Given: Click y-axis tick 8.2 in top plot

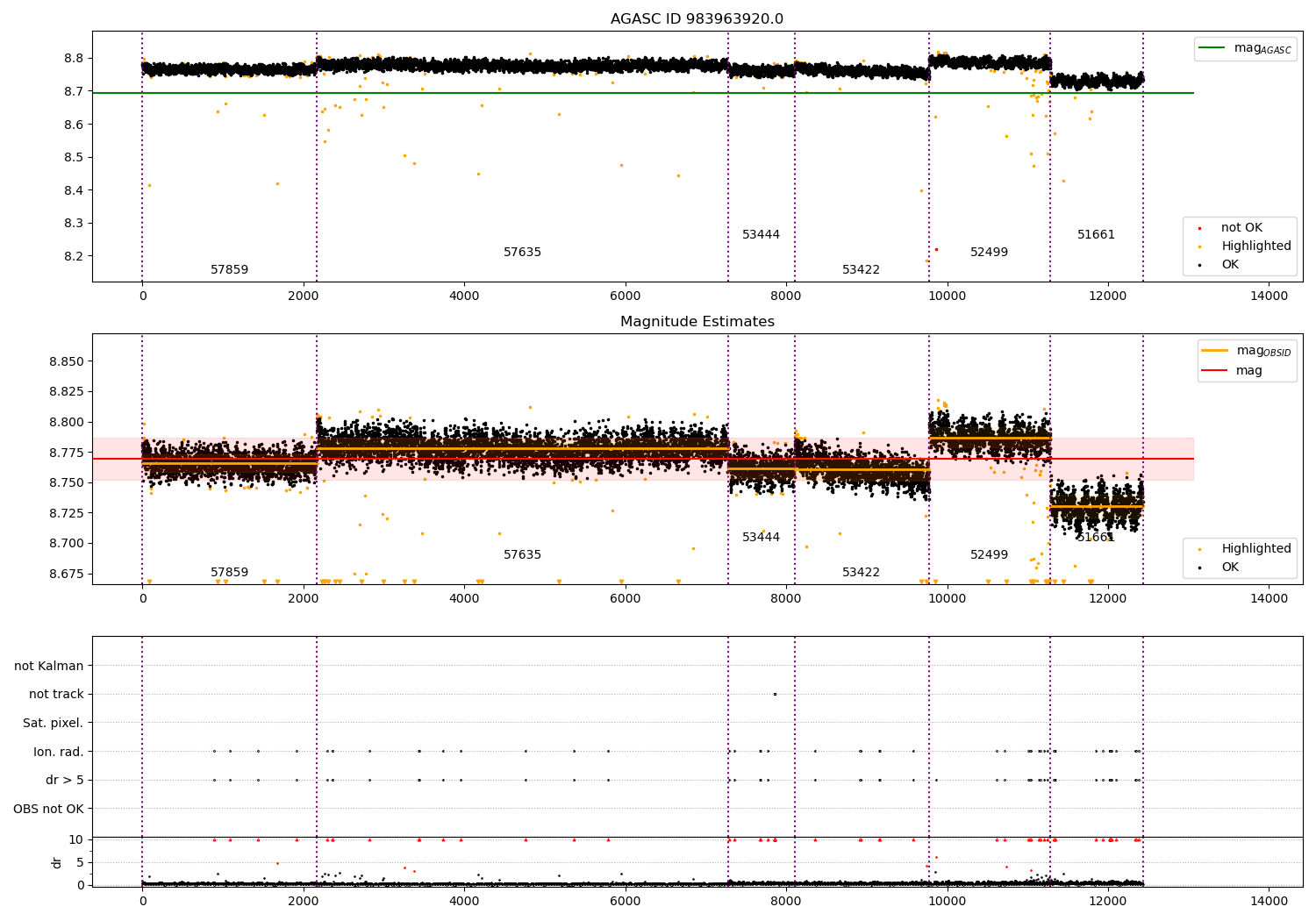Looking at the screenshot, I should point(75,256).
